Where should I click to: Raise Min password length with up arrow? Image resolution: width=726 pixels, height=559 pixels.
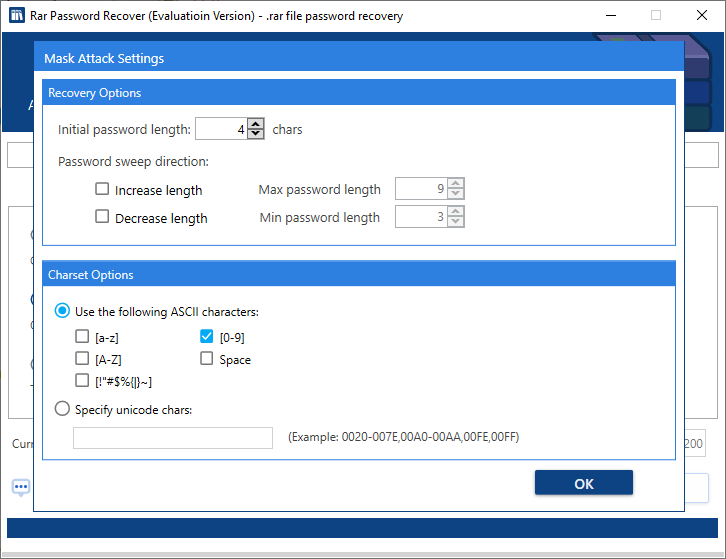click(456, 212)
